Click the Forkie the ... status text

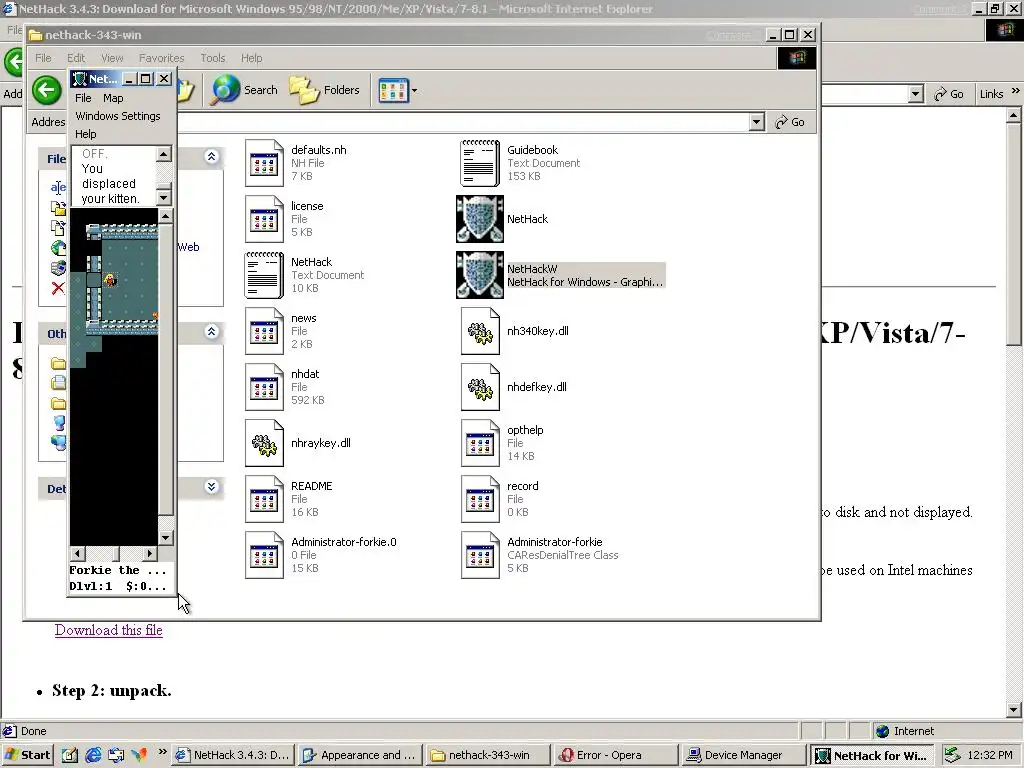pos(118,570)
